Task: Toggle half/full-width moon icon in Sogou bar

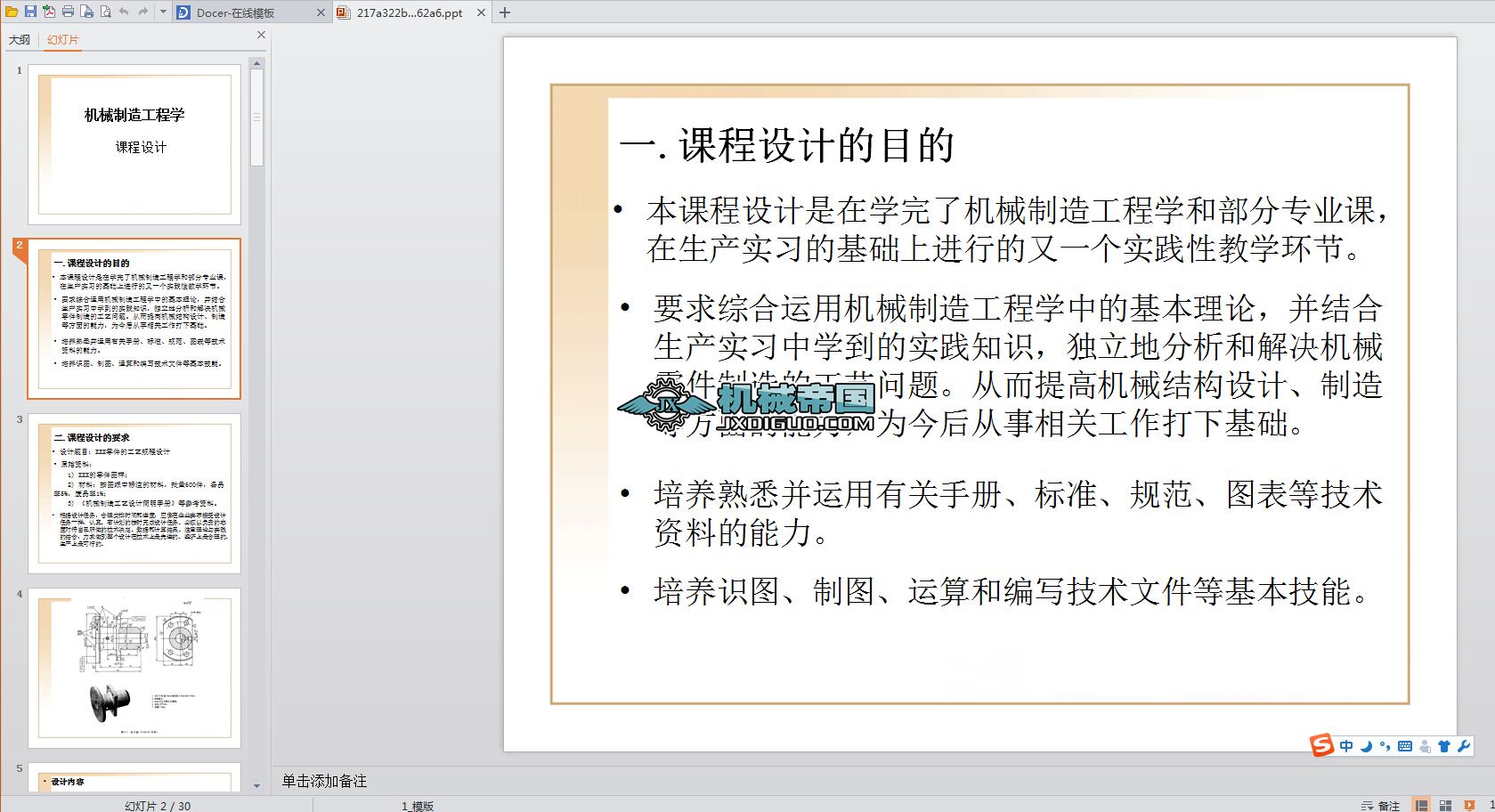Action: pyautogui.click(x=1366, y=746)
